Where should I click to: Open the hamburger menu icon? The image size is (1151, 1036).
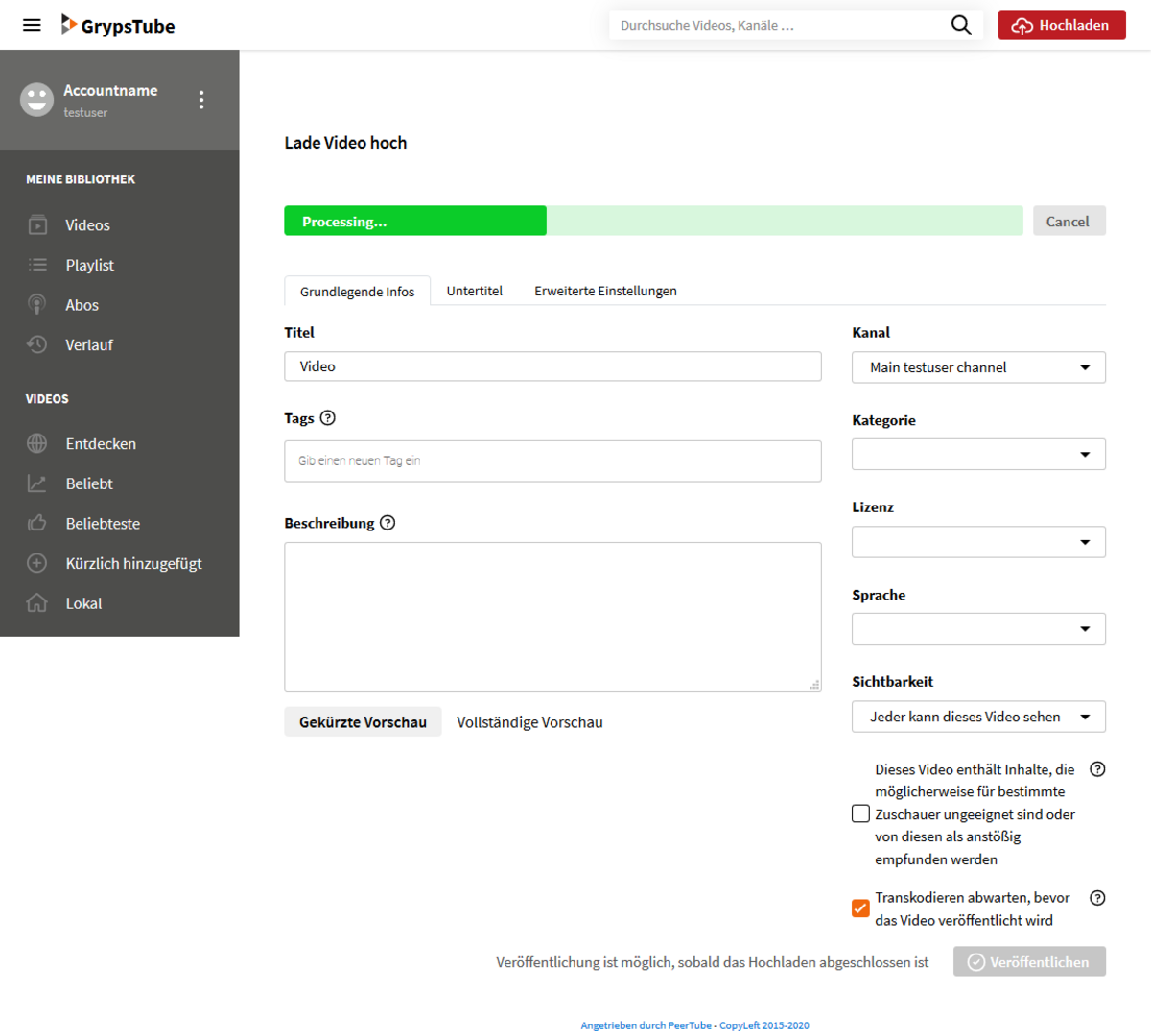click(32, 25)
